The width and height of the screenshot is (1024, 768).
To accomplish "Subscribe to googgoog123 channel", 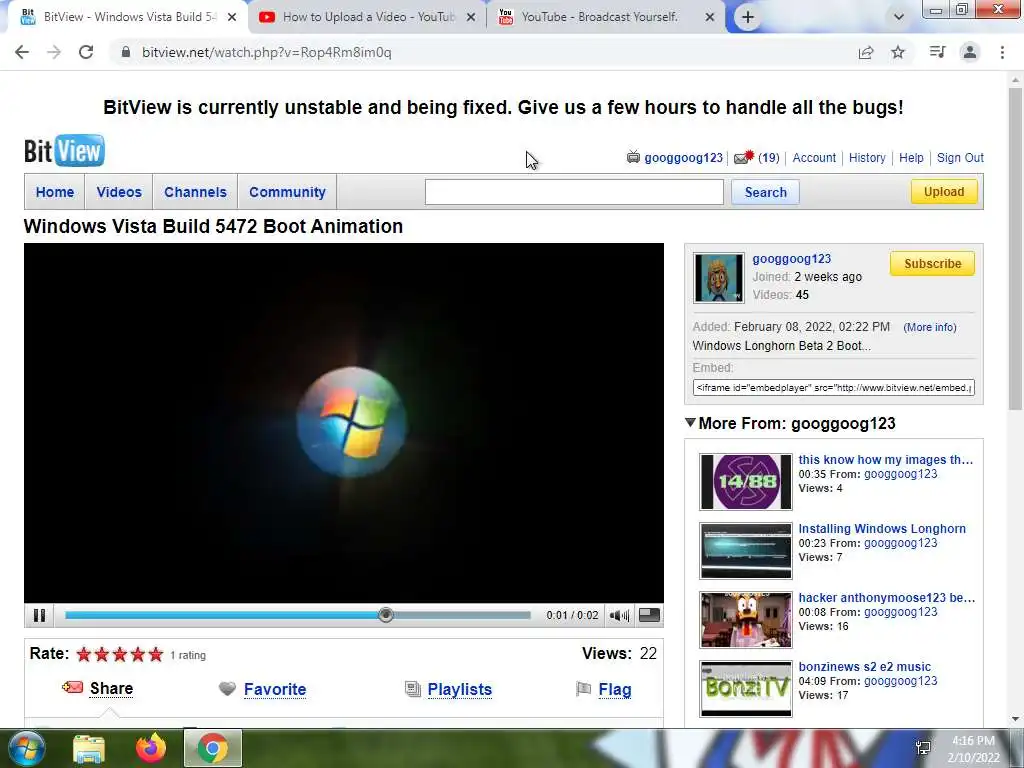I will point(933,263).
